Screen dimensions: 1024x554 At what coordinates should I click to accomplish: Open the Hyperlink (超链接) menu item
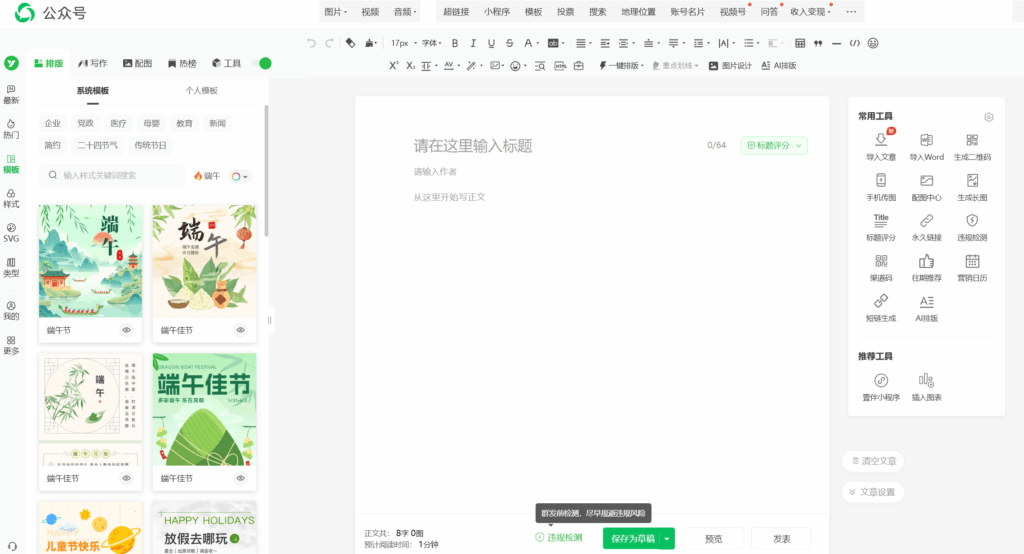tap(456, 12)
